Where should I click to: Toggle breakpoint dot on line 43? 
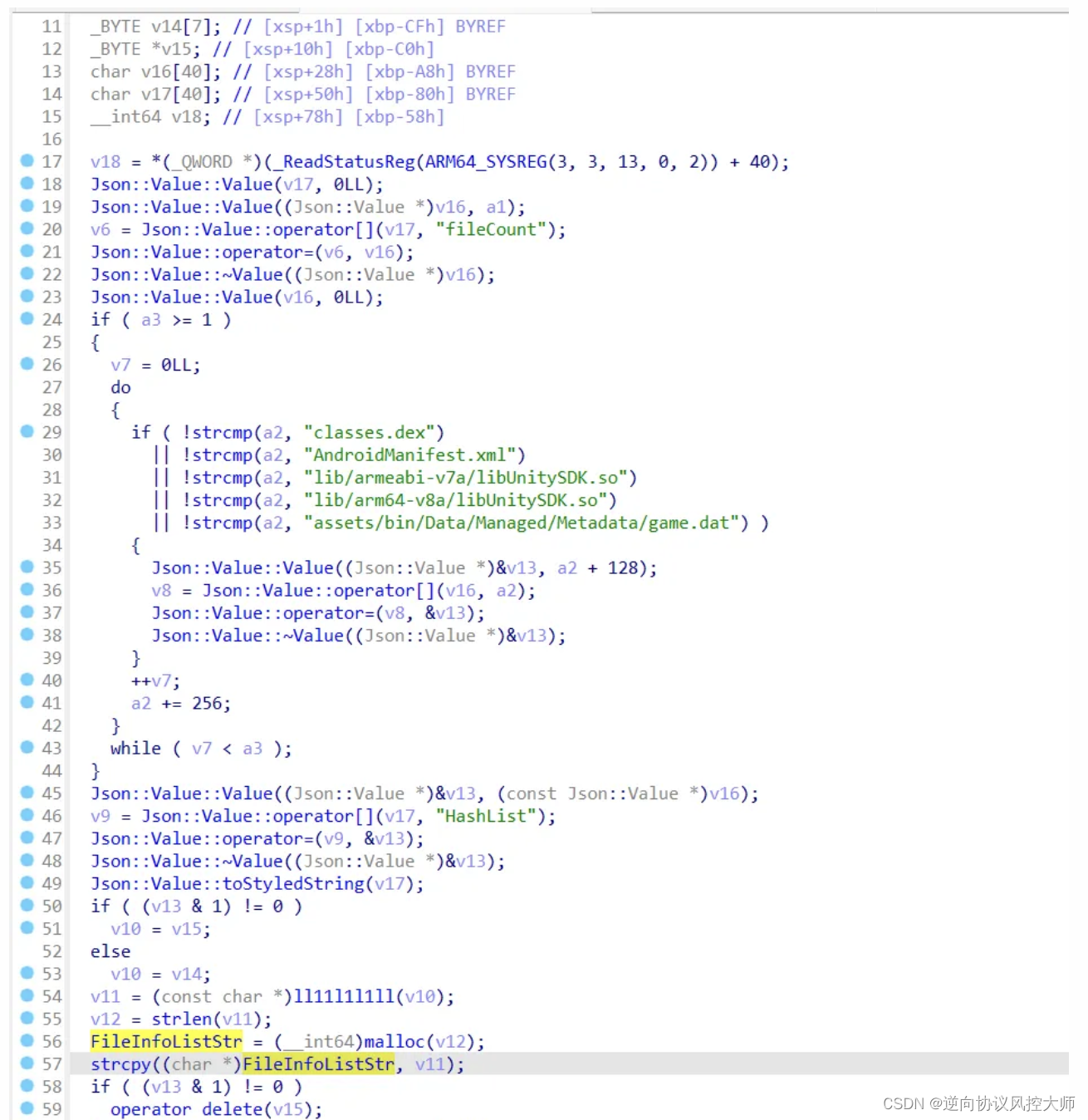pyautogui.click(x=27, y=747)
